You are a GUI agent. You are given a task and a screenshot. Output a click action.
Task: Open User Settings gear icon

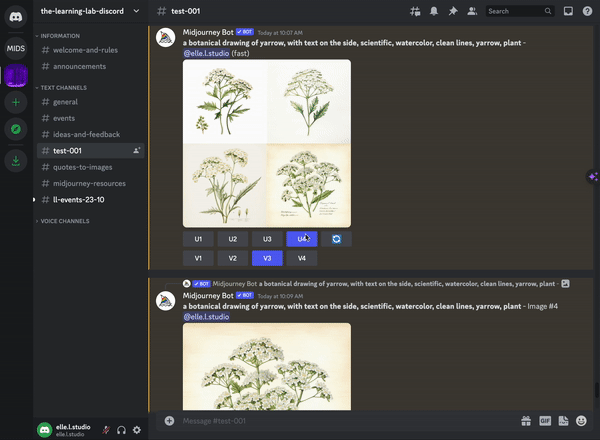[137, 429]
